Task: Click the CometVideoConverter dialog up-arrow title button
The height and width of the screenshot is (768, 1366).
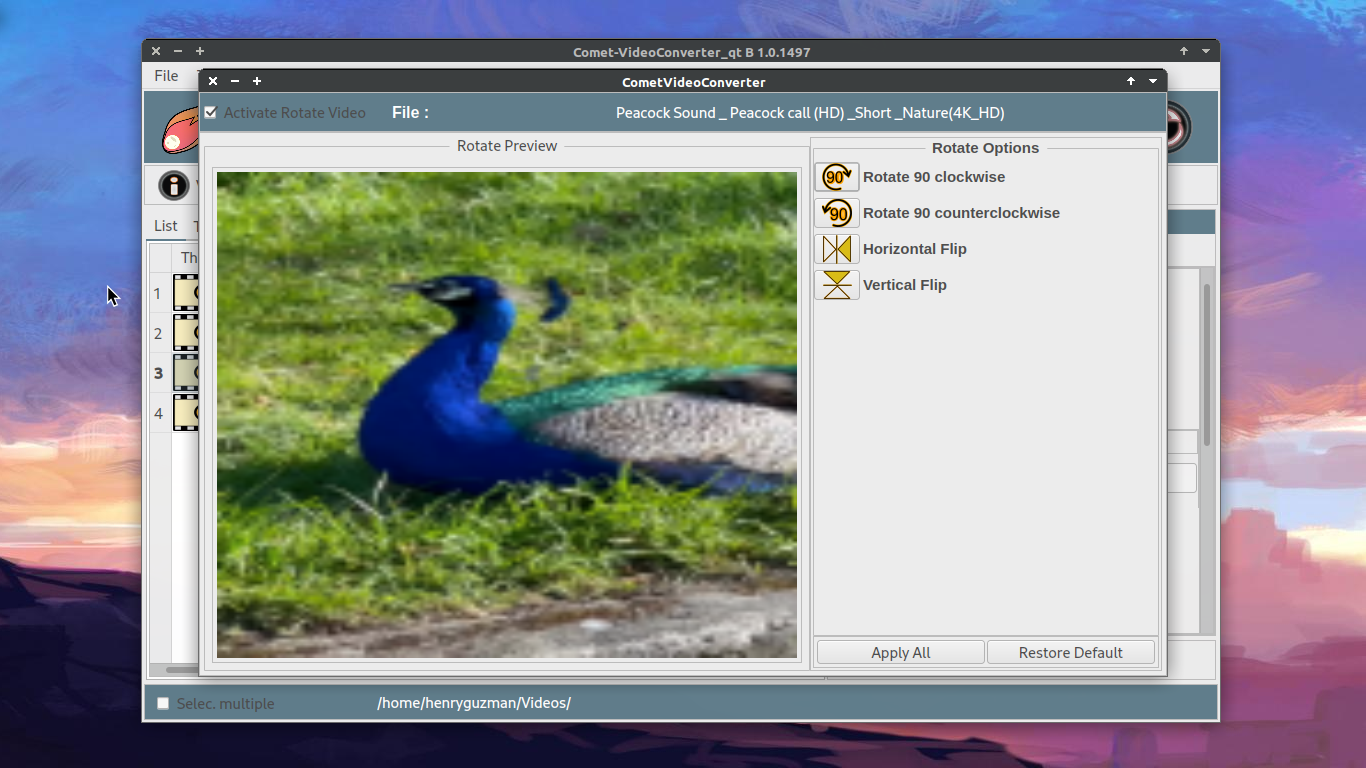Action: coord(1131,81)
